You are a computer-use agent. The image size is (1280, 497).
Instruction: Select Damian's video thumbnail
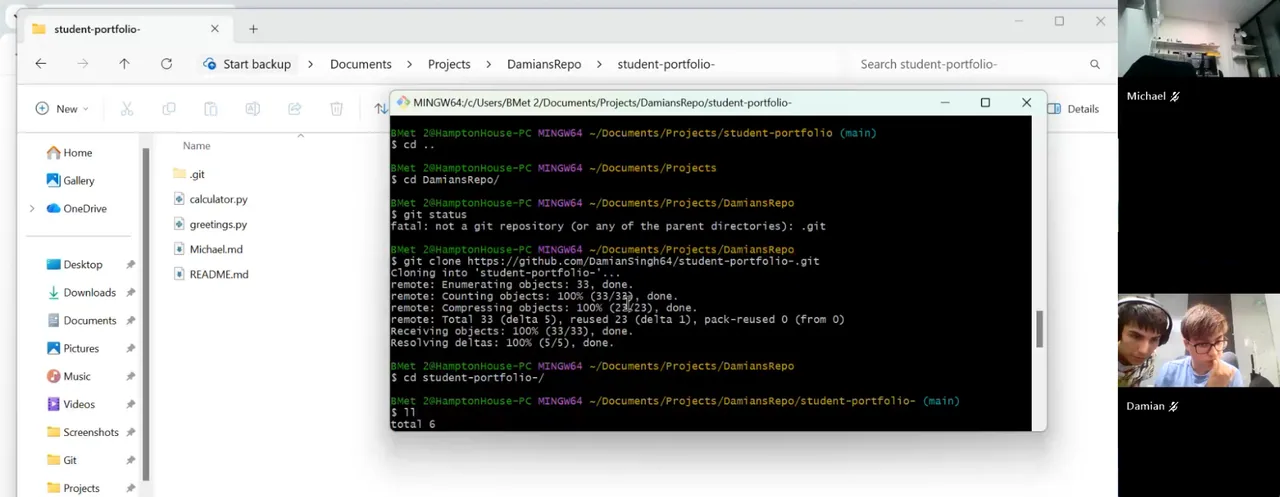point(1199,341)
